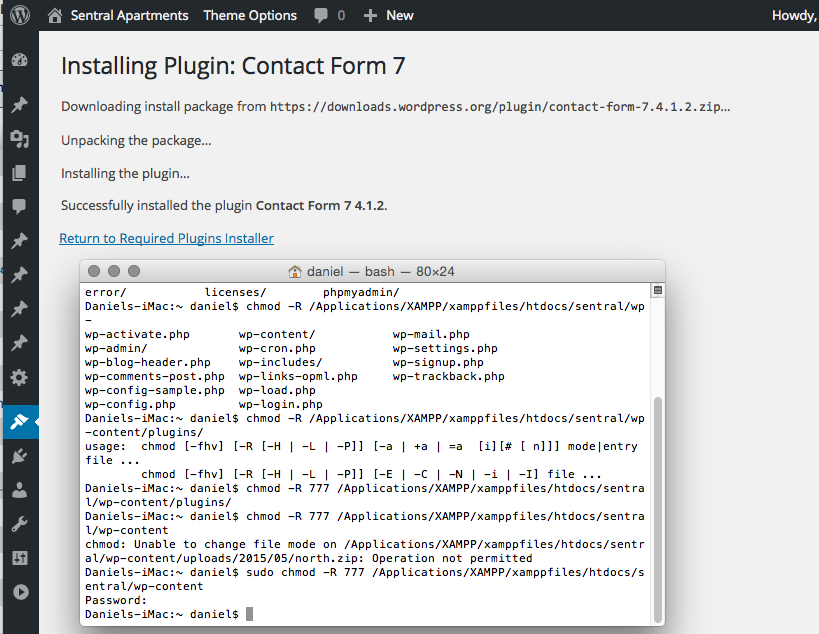Screen dimensions: 819x634
Task: Select the highlighted Appearance paintbrush icon
Action: click(x=19, y=422)
